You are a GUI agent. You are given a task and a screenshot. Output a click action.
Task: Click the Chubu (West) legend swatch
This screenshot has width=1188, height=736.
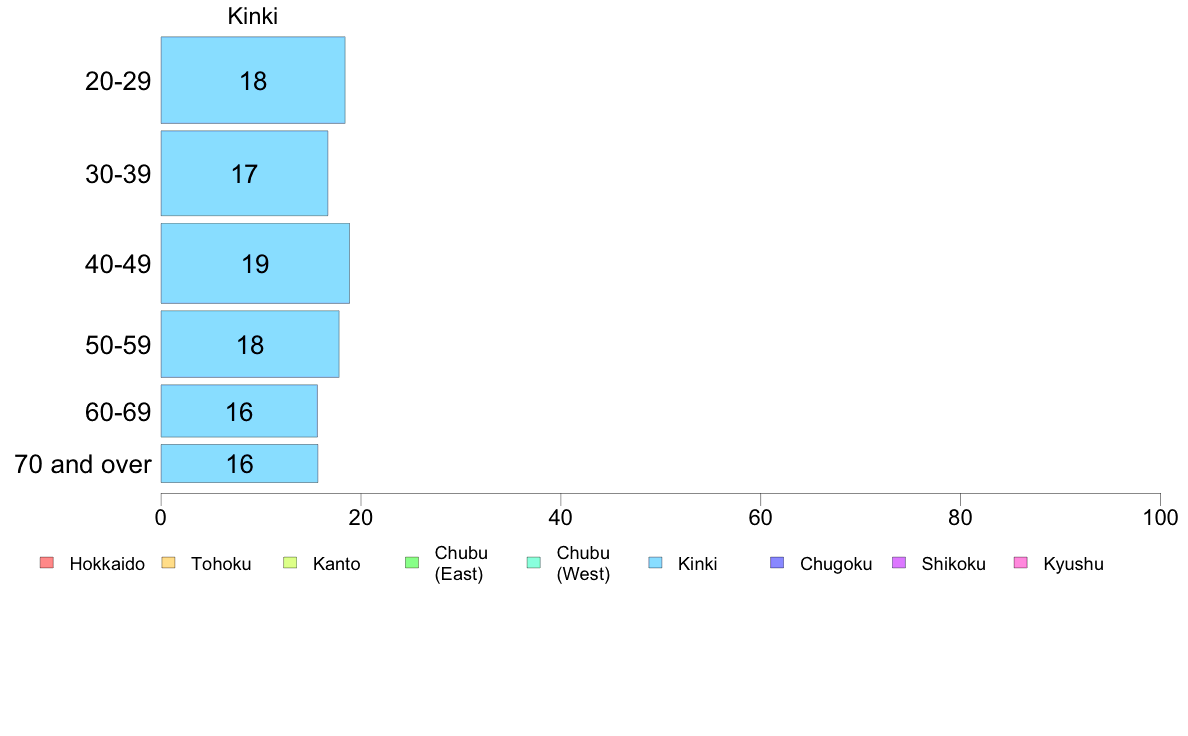click(534, 563)
